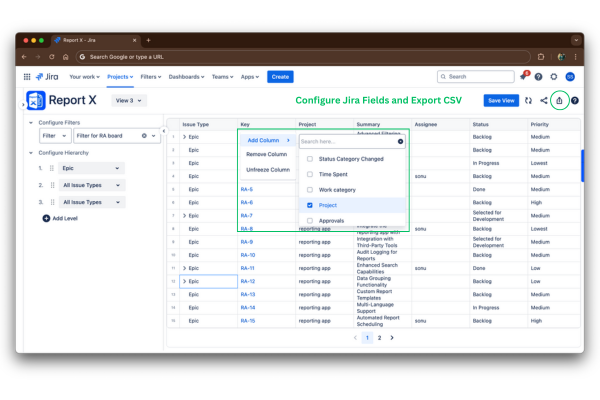Select Add Column in context menu

click(x=268, y=140)
